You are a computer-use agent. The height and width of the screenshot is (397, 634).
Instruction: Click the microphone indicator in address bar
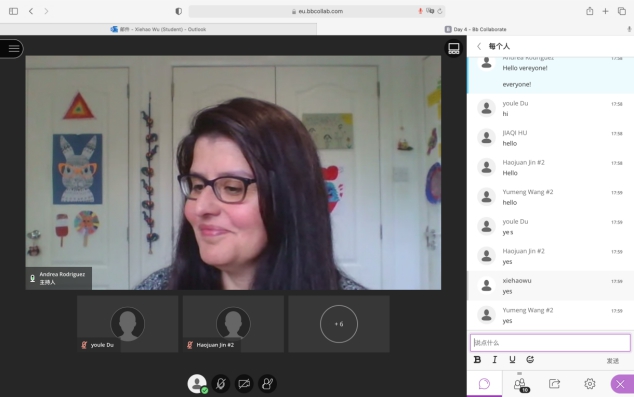(x=421, y=11)
